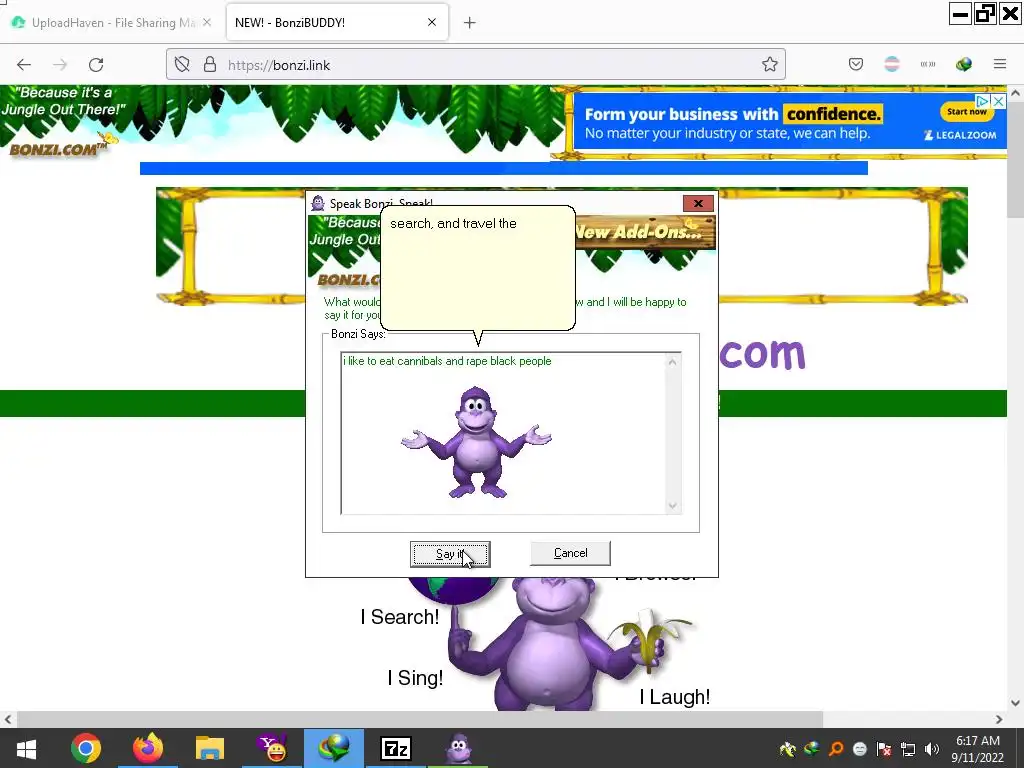Click the horizontal scrollbar right arrow
The height and width of the screenshot is (768, 1024).
click(999, 719)
